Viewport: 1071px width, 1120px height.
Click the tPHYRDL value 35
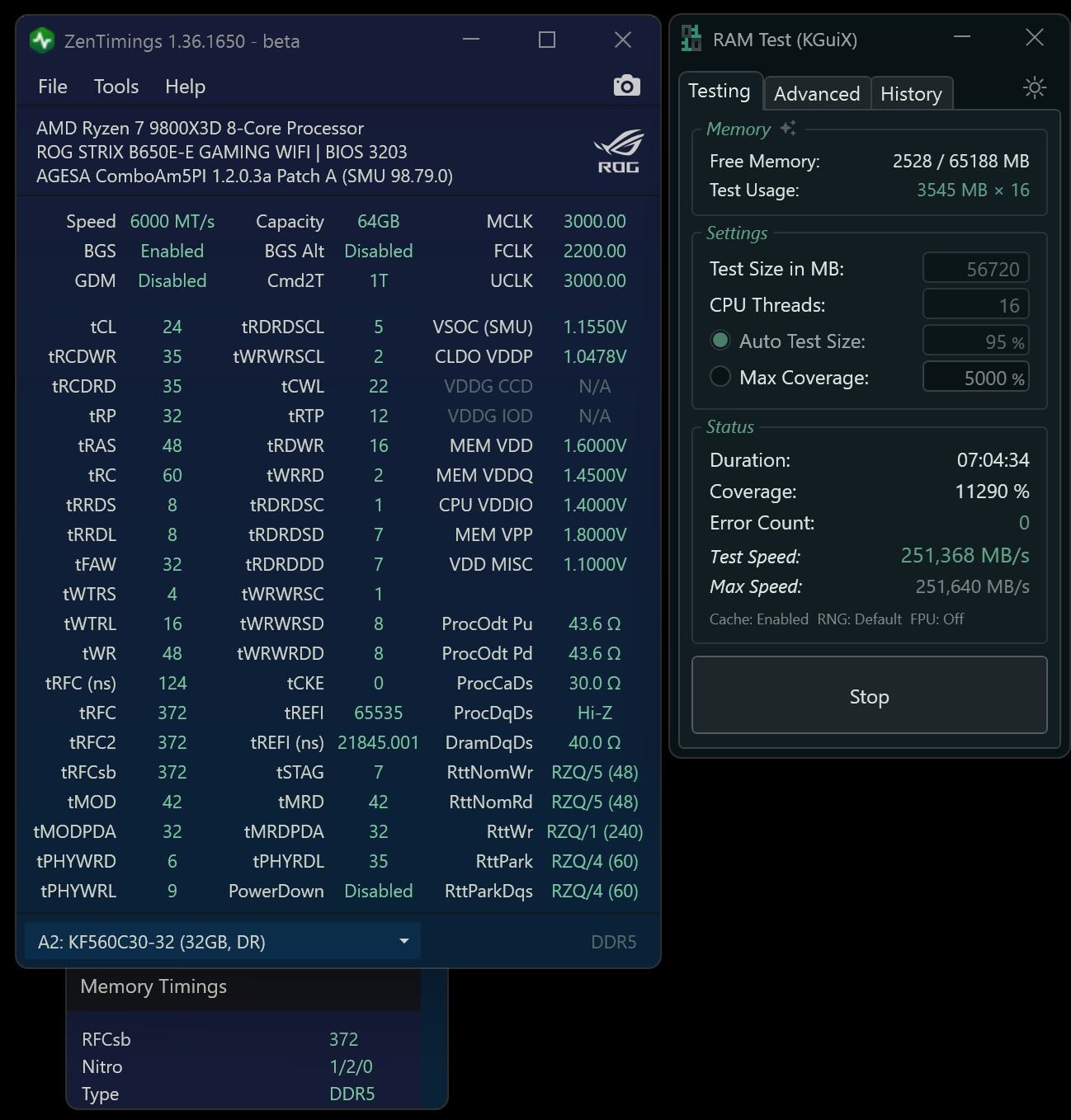[378, 861]
